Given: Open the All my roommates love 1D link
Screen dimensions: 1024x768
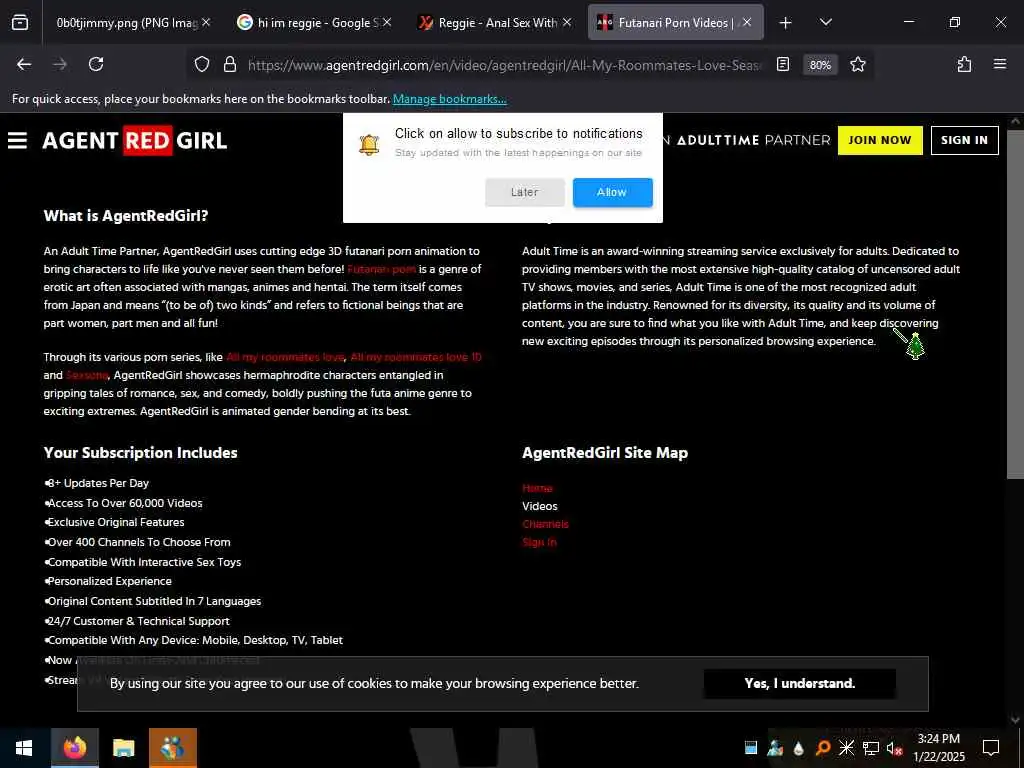Looking at the screenshot, I should point(416,357).
